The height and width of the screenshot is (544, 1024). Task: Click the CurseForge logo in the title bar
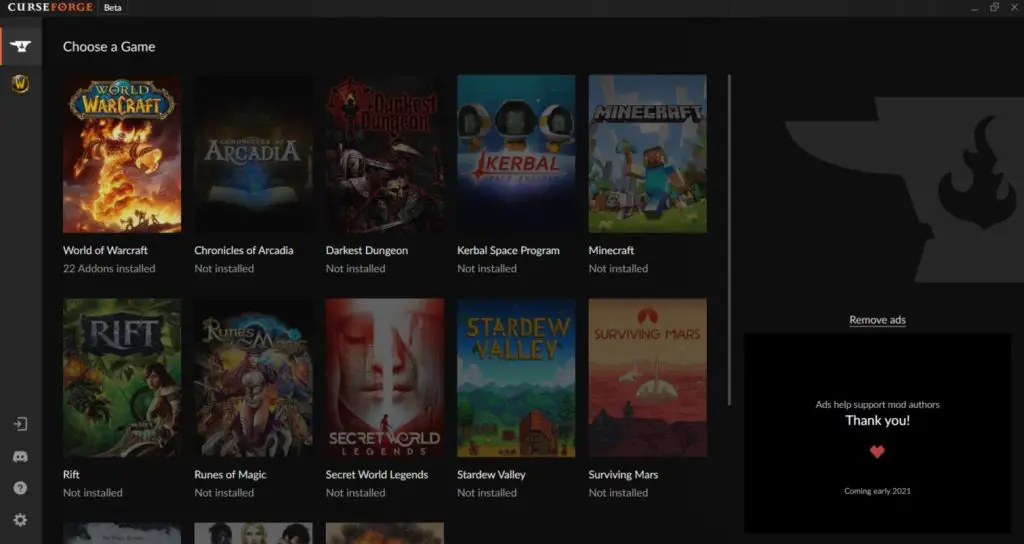(50, 7)
